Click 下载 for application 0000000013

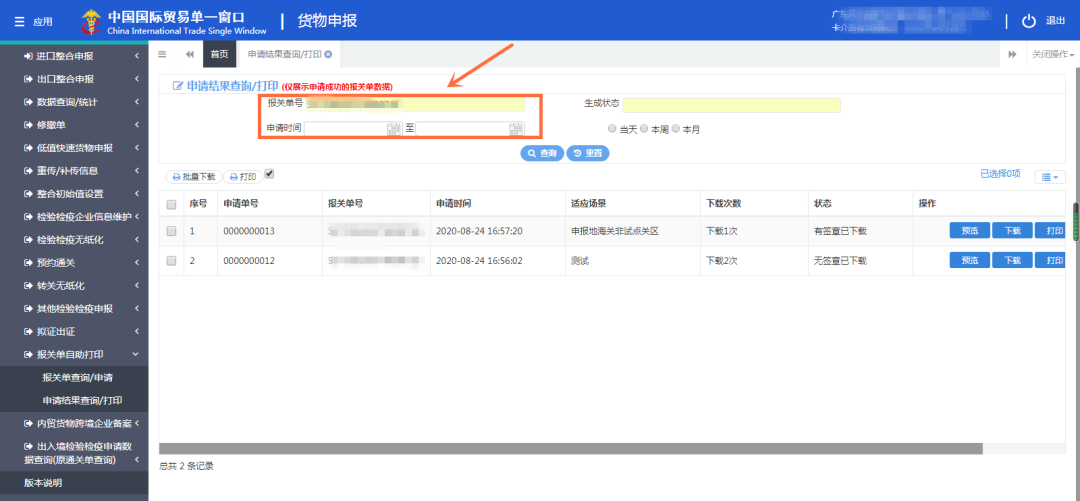click(x=1012, y=231)
